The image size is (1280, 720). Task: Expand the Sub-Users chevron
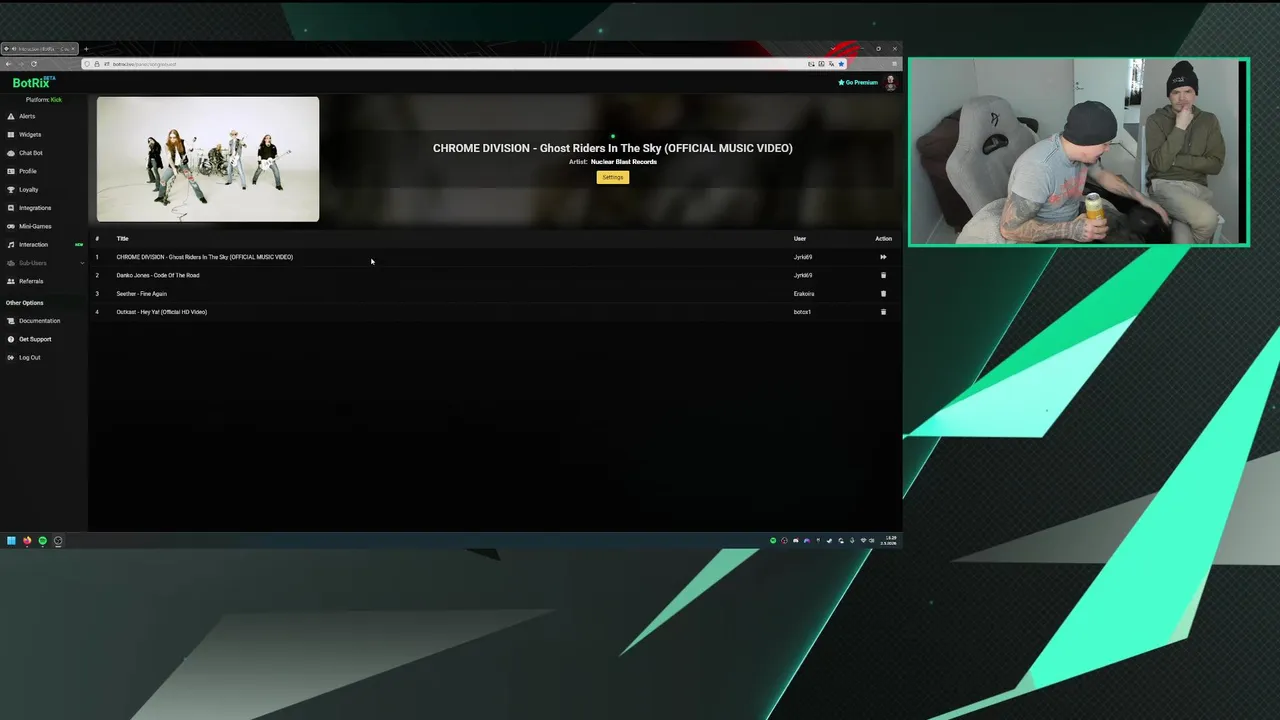click(x=82, y=263)
